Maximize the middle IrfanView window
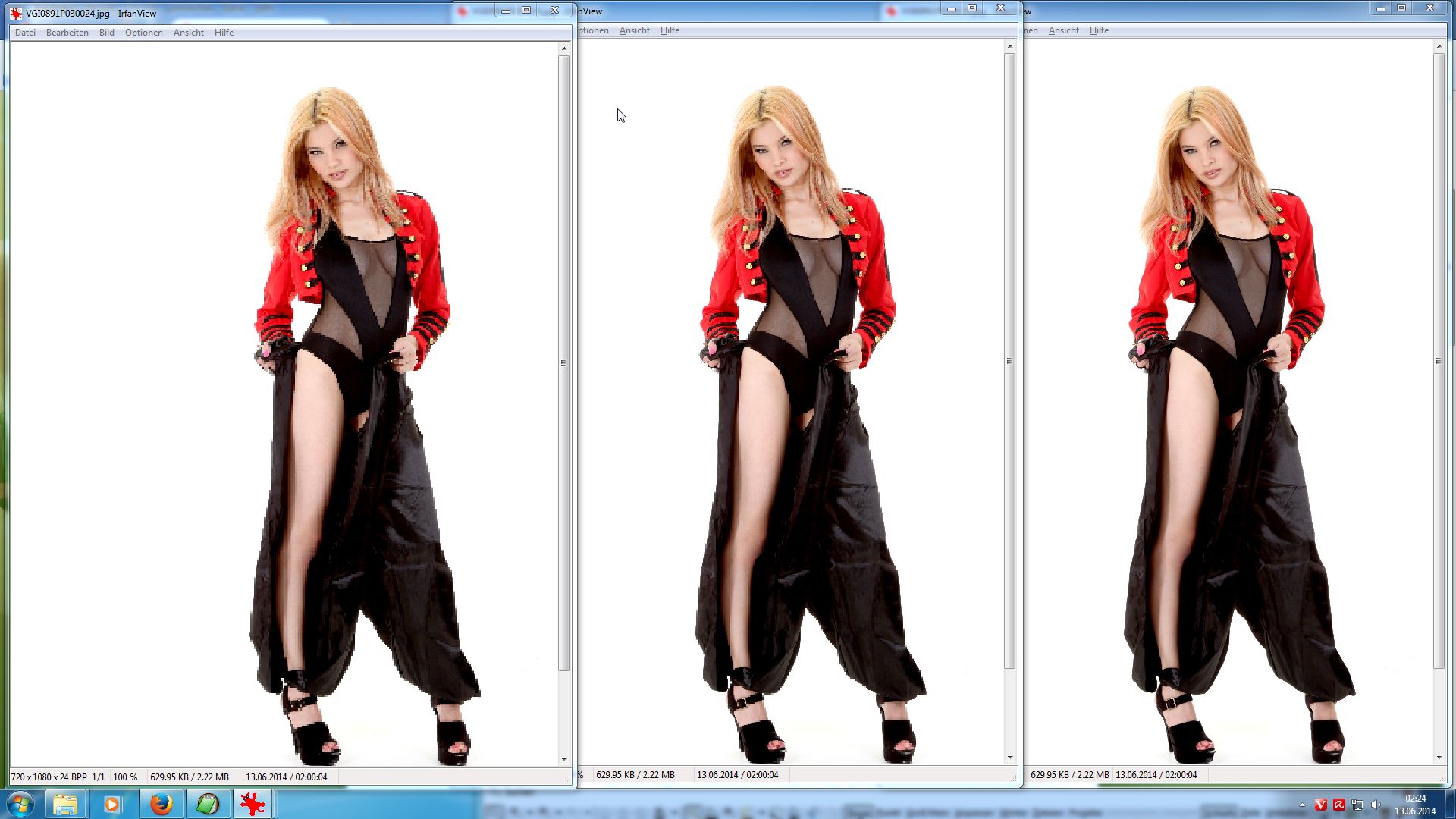The width and height of the screenshot is (1456, 819). click(x=972, y=8)
